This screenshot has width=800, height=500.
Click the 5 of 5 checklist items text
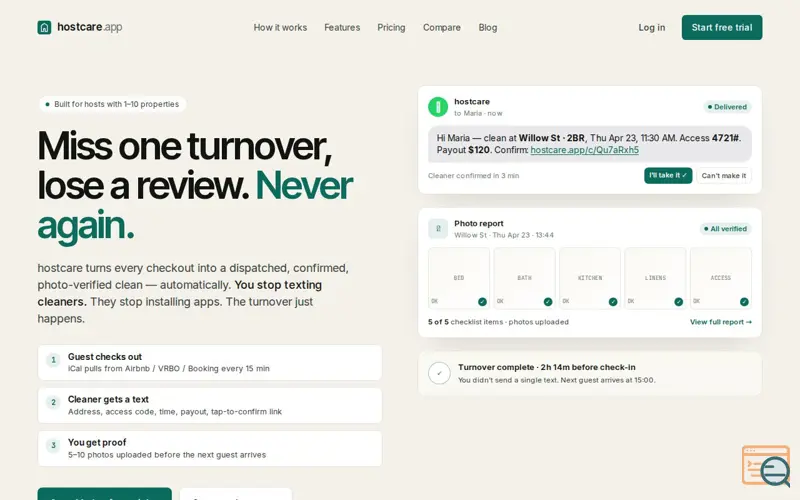498,322
